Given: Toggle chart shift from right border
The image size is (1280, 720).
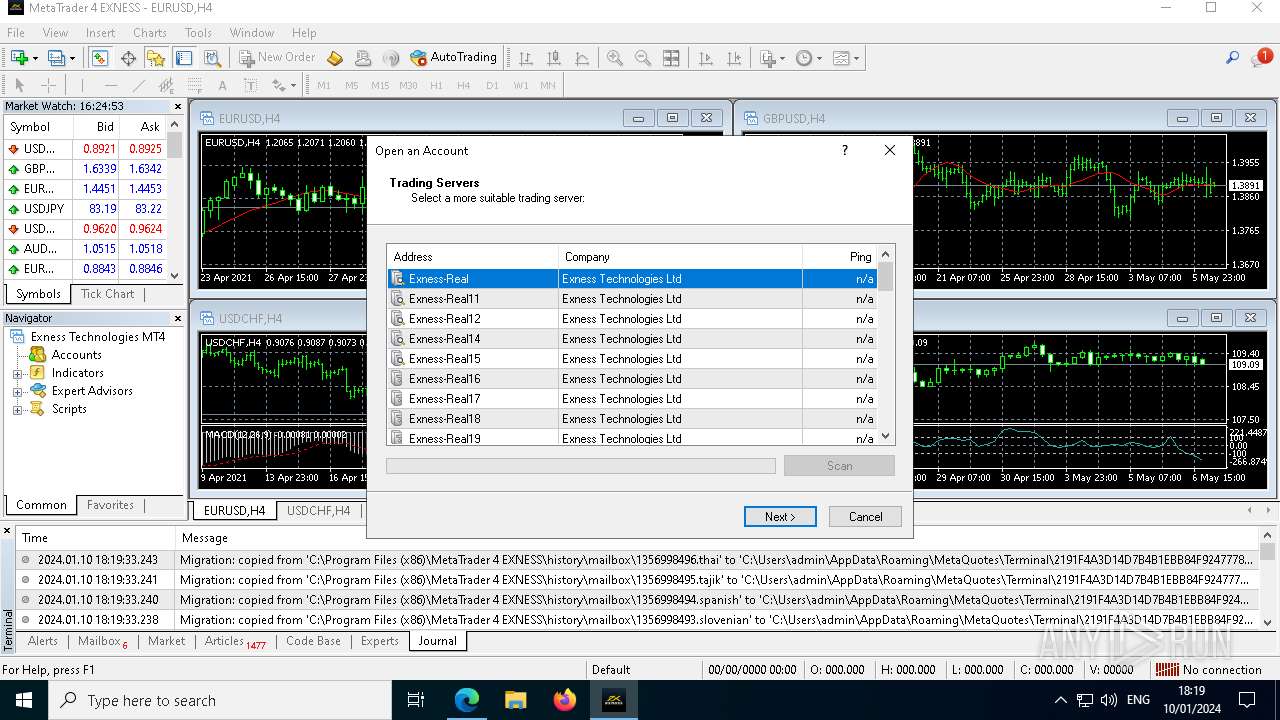Looking at the screenshot, I should 733,58.
